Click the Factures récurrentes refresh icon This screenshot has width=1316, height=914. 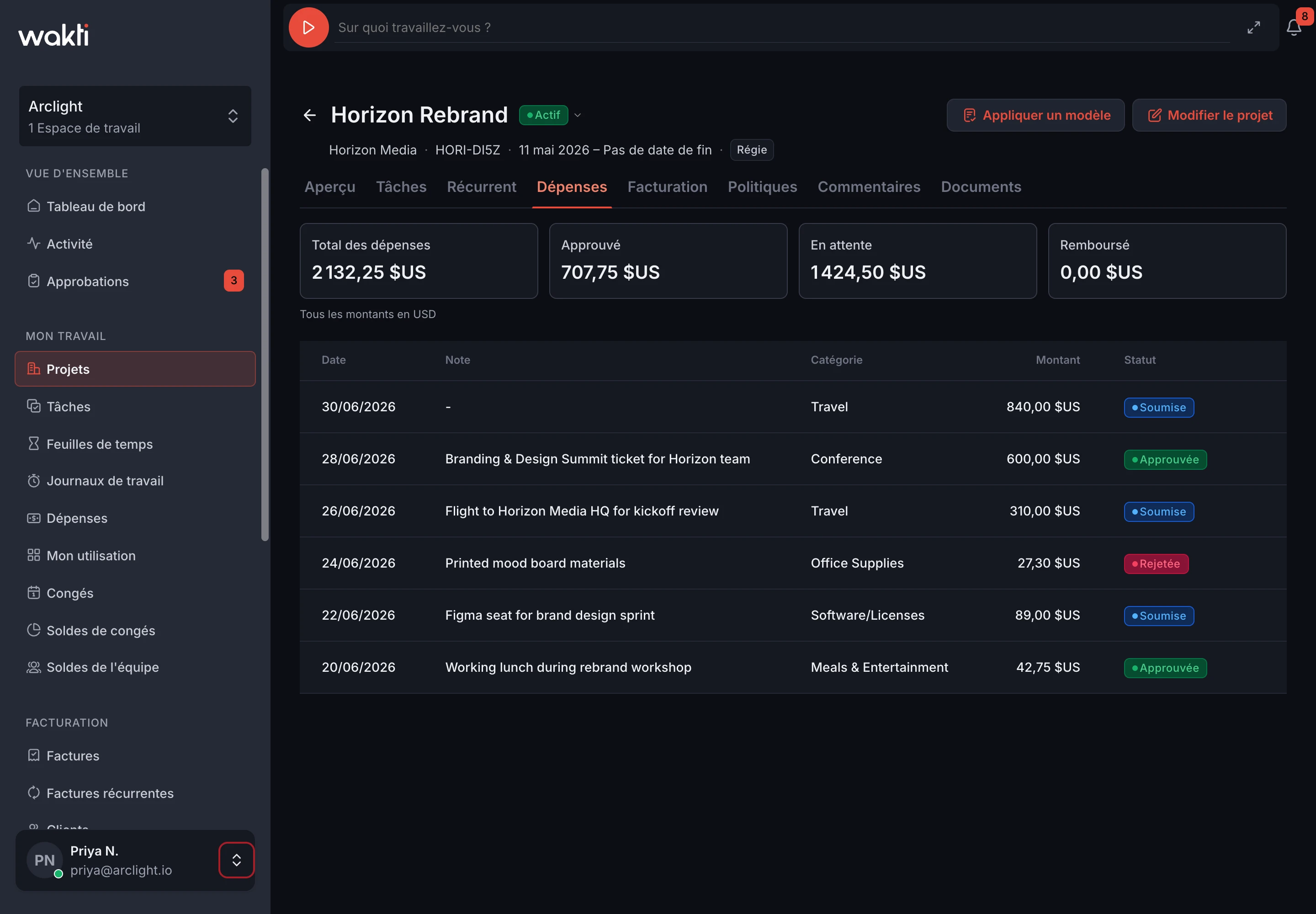pos(34,792)
